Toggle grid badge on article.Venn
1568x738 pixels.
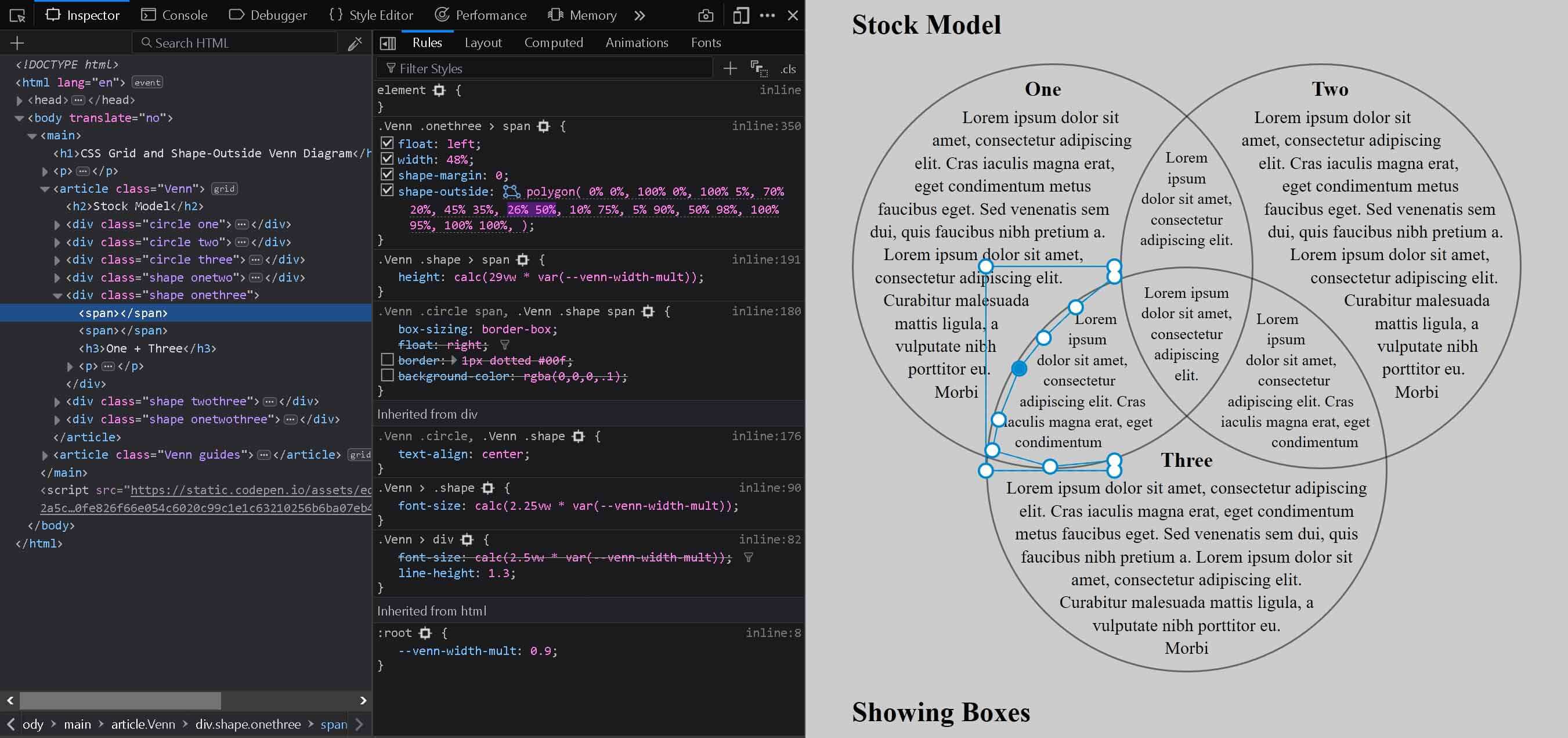click(x=224, y=189)
